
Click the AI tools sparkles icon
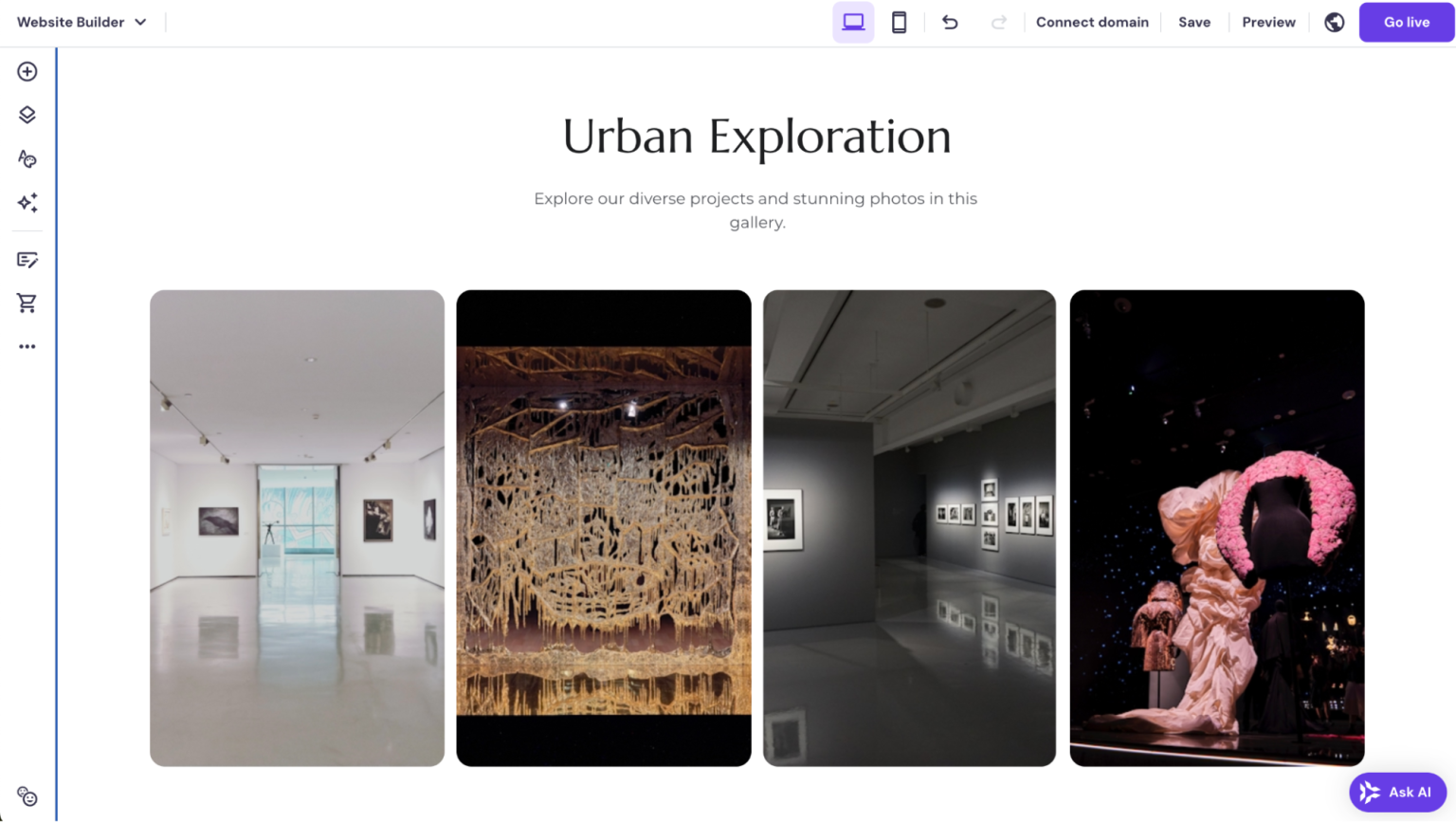tap(27, 202)
